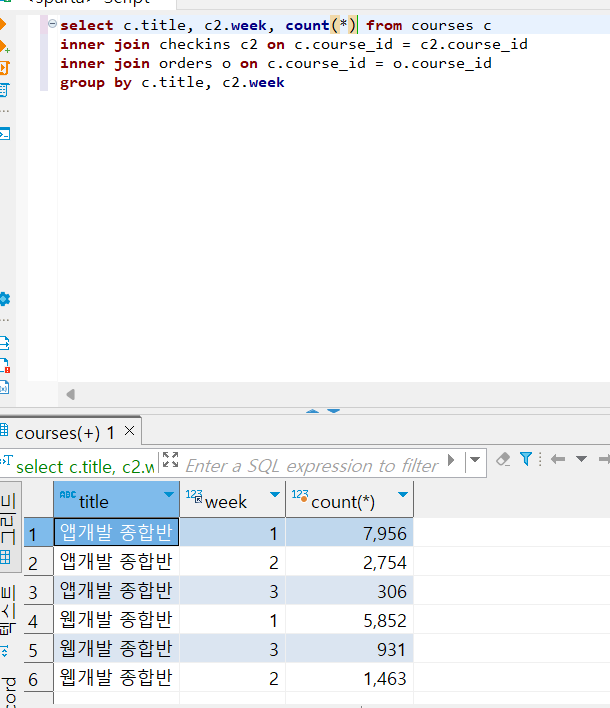Open the filter history dropdown arrow
Image resolution: width=610 pixels, height=708 pixels.
(x=475, y=460)
